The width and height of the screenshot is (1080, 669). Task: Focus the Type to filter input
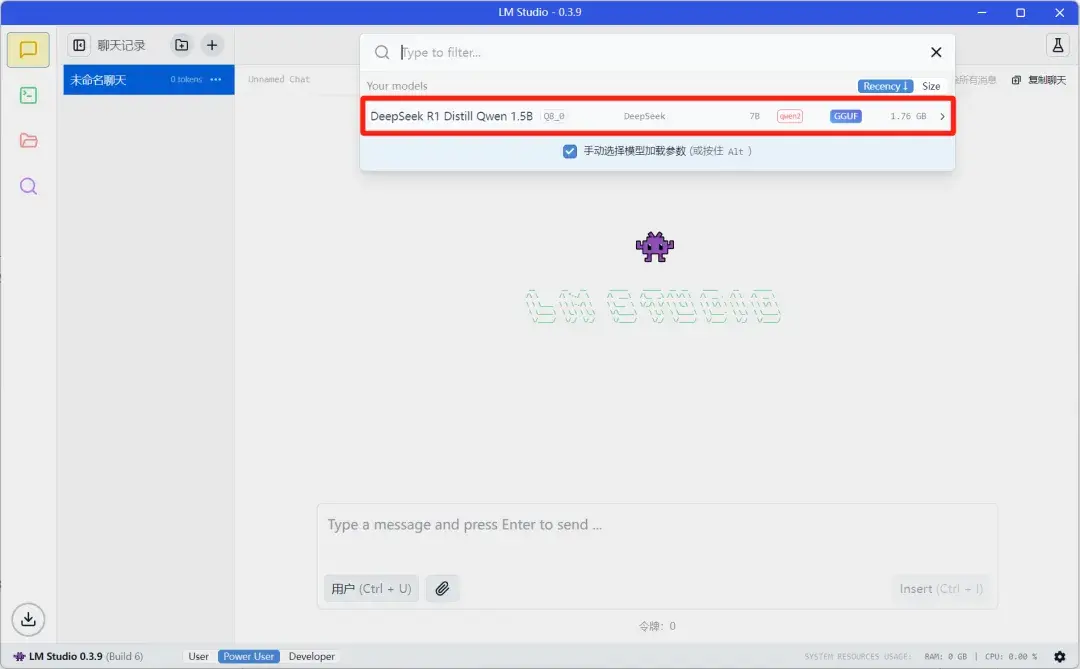[660, 52]
